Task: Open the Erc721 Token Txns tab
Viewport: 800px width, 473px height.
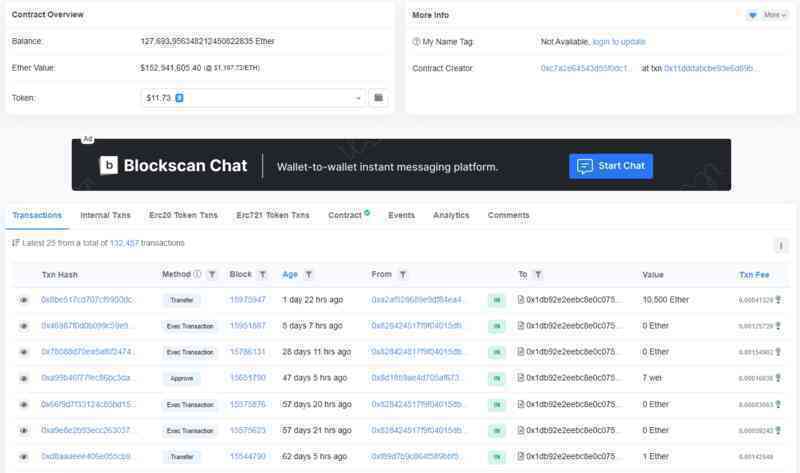Action: click(272, 215)
